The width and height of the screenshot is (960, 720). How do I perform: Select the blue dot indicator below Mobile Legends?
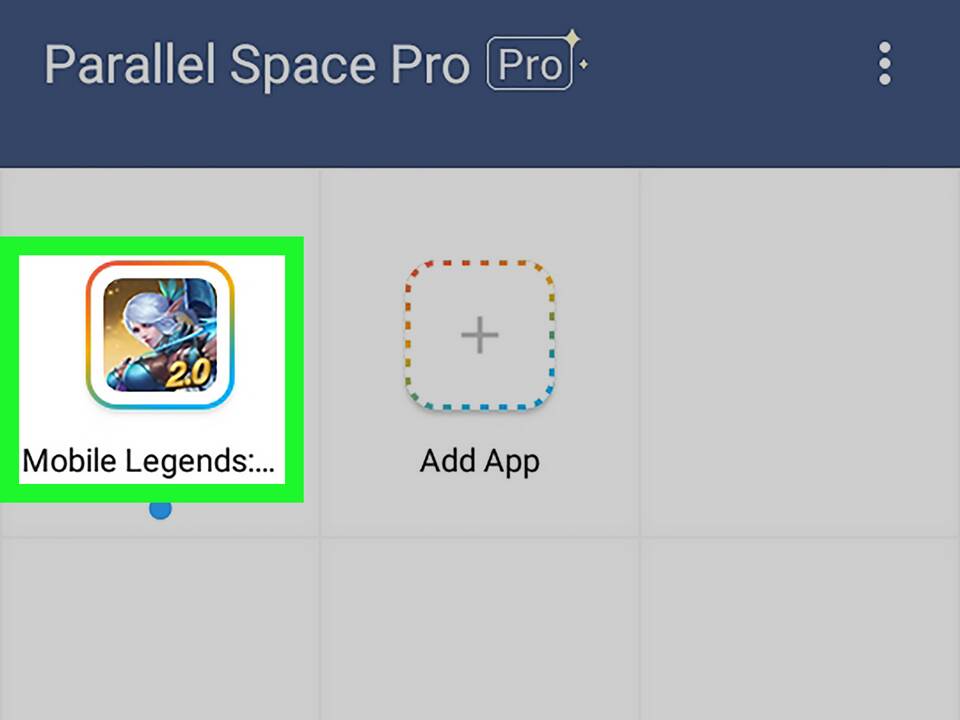(160, 509)
